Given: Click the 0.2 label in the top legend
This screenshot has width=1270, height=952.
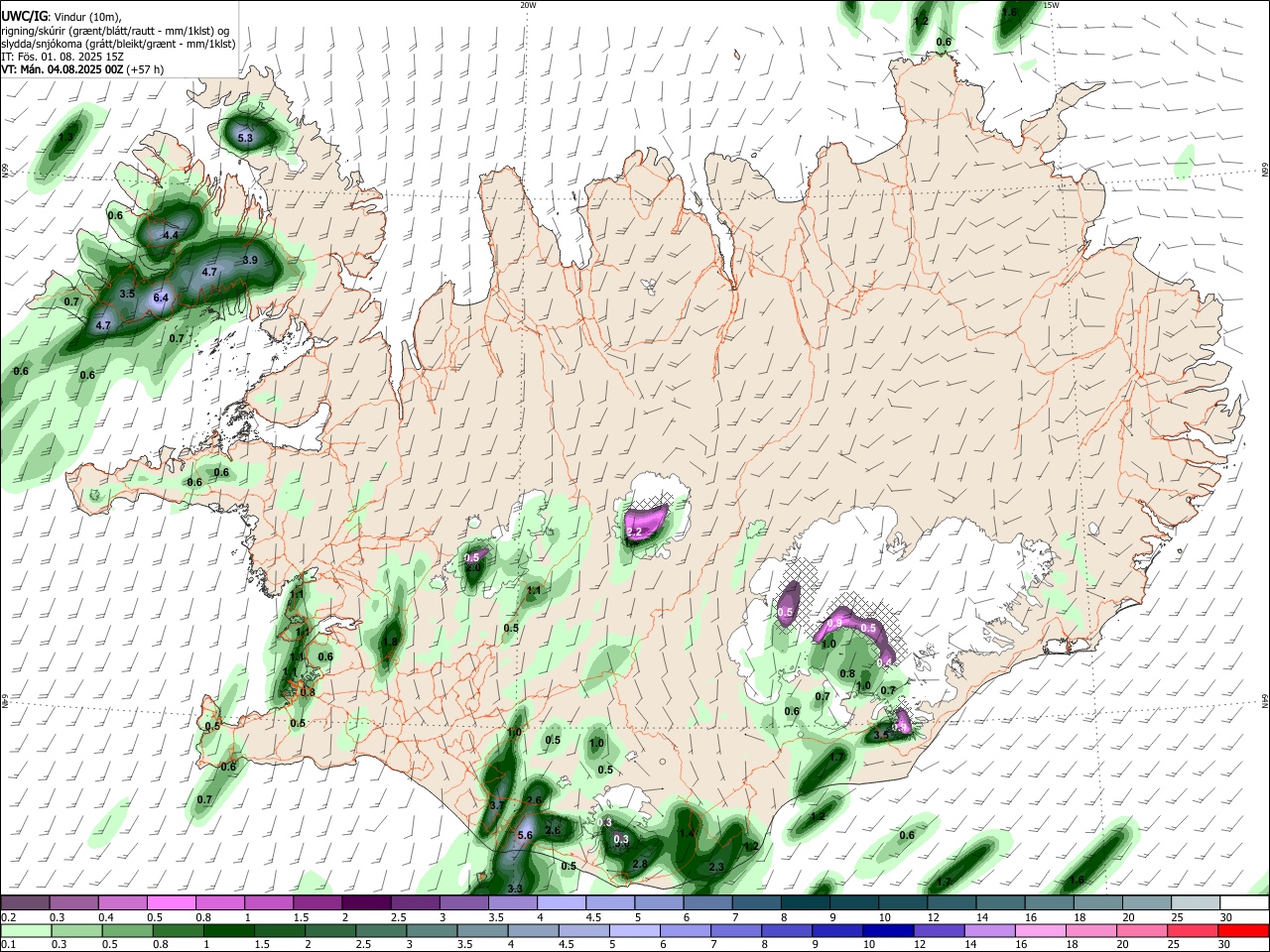Looking at the screenshot, I should click(8, 917).
